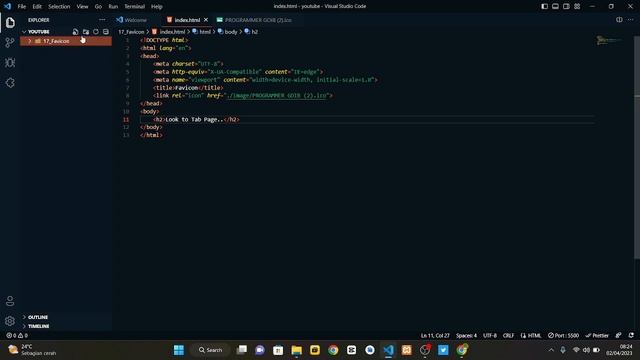Open the Run and Debug view
The width and height of the screenshot is (640, 360).
[x=10, y=62]
